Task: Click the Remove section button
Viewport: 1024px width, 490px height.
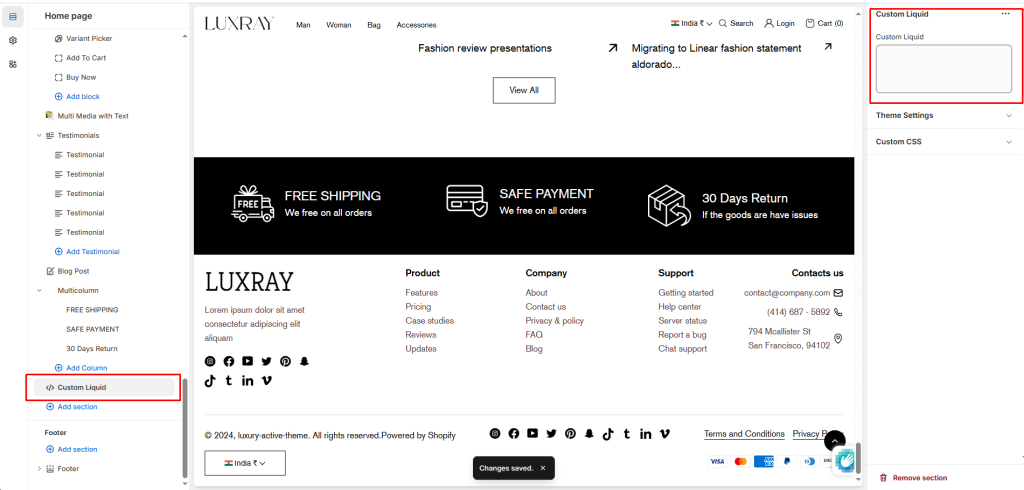Action: tap(913, 478)
